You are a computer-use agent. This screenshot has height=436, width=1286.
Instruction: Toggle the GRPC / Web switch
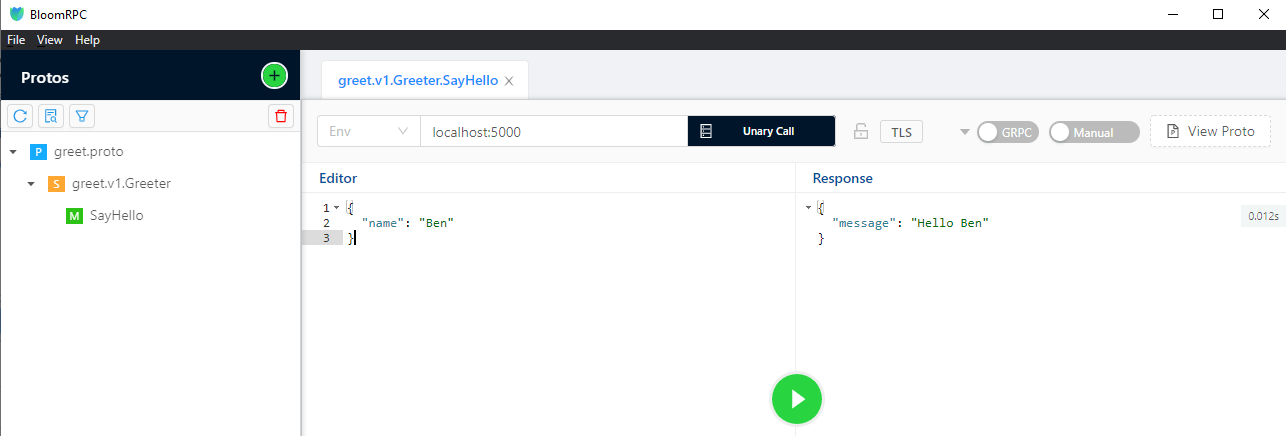click(1008, 132)
